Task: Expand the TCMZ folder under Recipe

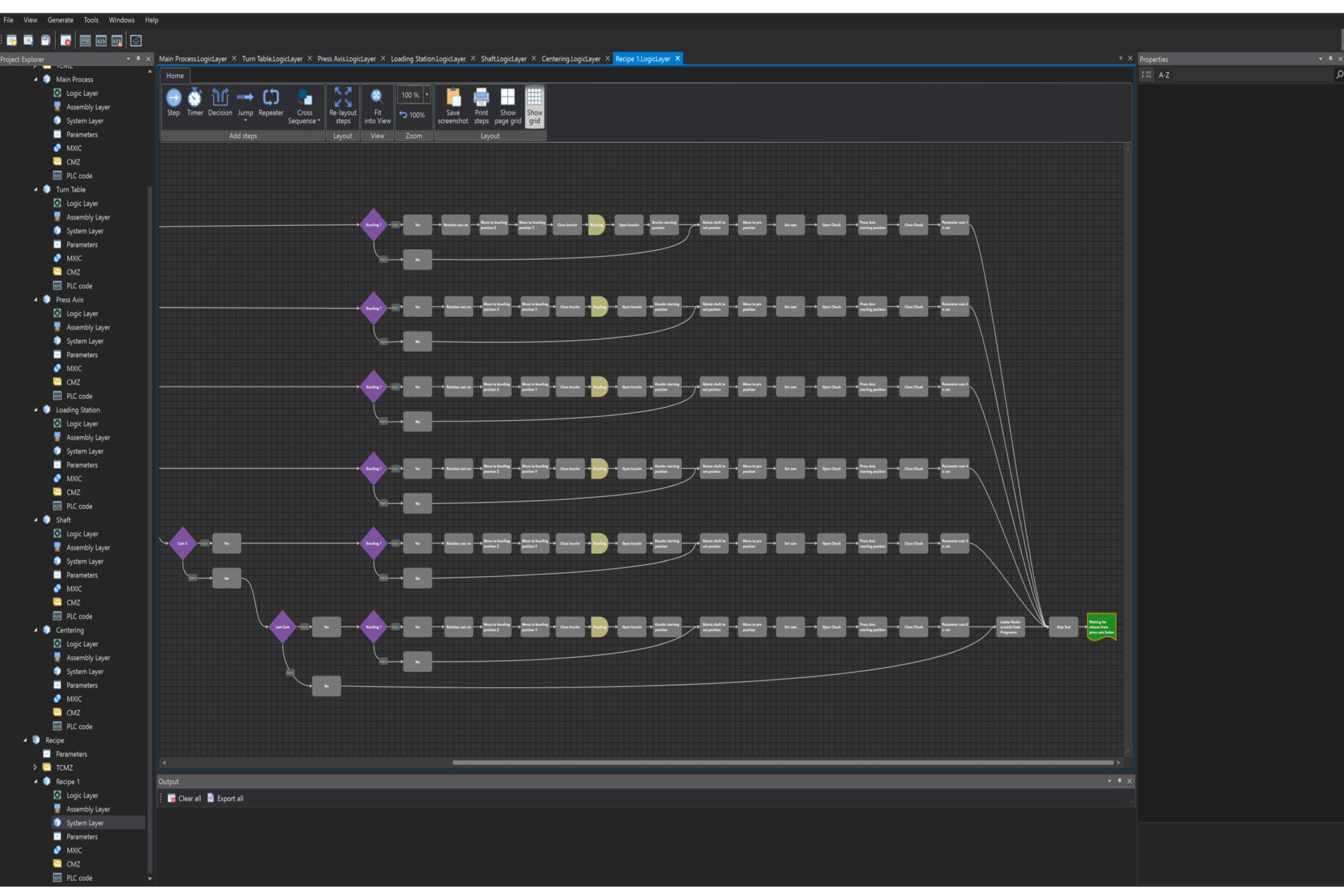Action: [35, 768]
